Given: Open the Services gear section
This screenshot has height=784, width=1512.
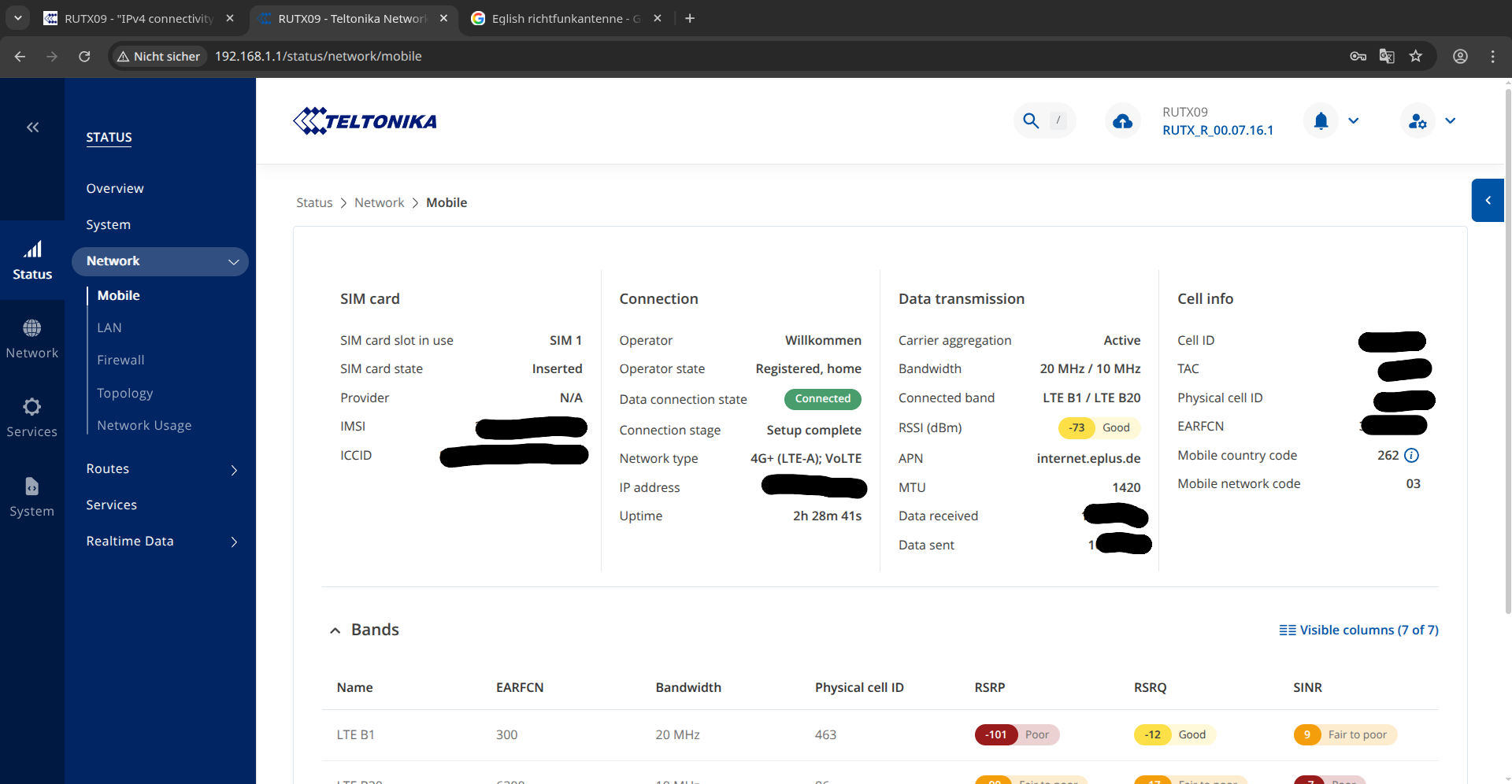Looking at the screenshot, I should pyautogui.click(x=32, y=407).
